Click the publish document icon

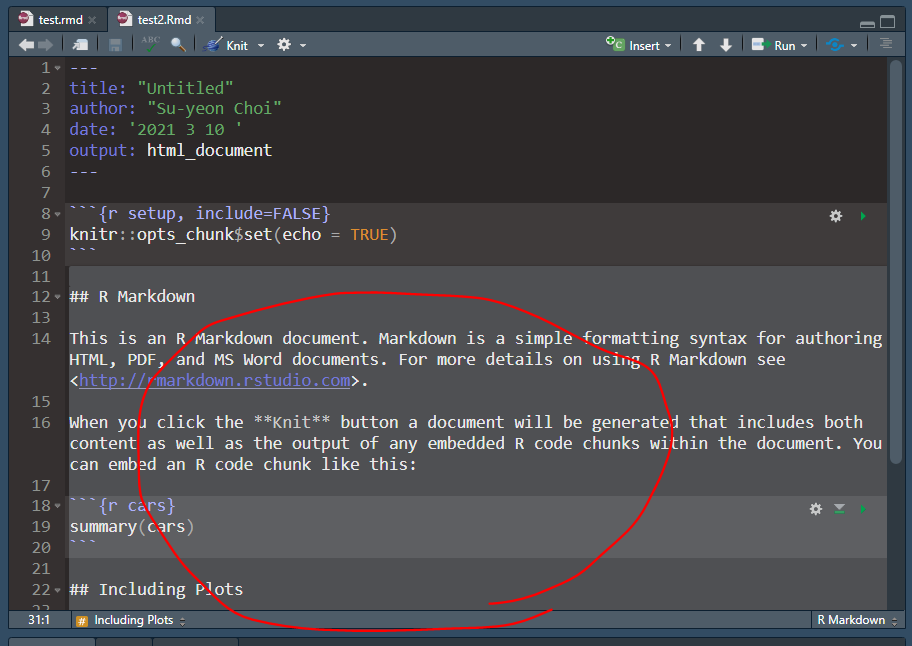835,45
